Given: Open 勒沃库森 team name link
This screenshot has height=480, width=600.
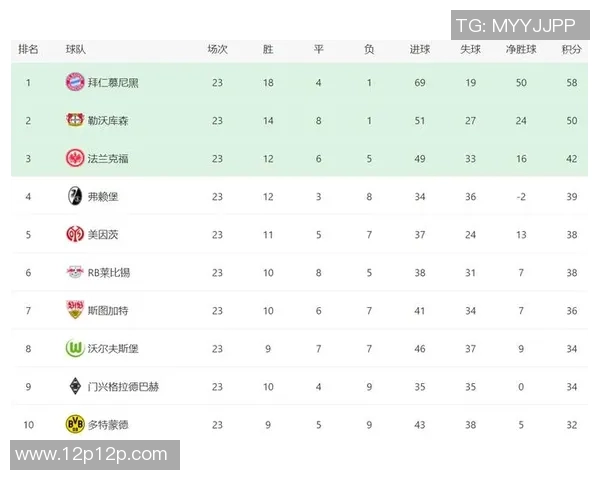Looking at the screenshot, I should coord(108,120).
